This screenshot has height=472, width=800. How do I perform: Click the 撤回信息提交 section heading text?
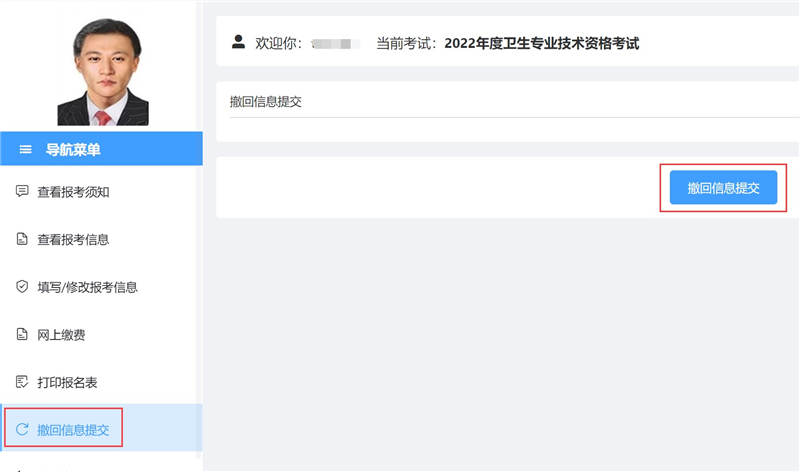tap(266, 101)
